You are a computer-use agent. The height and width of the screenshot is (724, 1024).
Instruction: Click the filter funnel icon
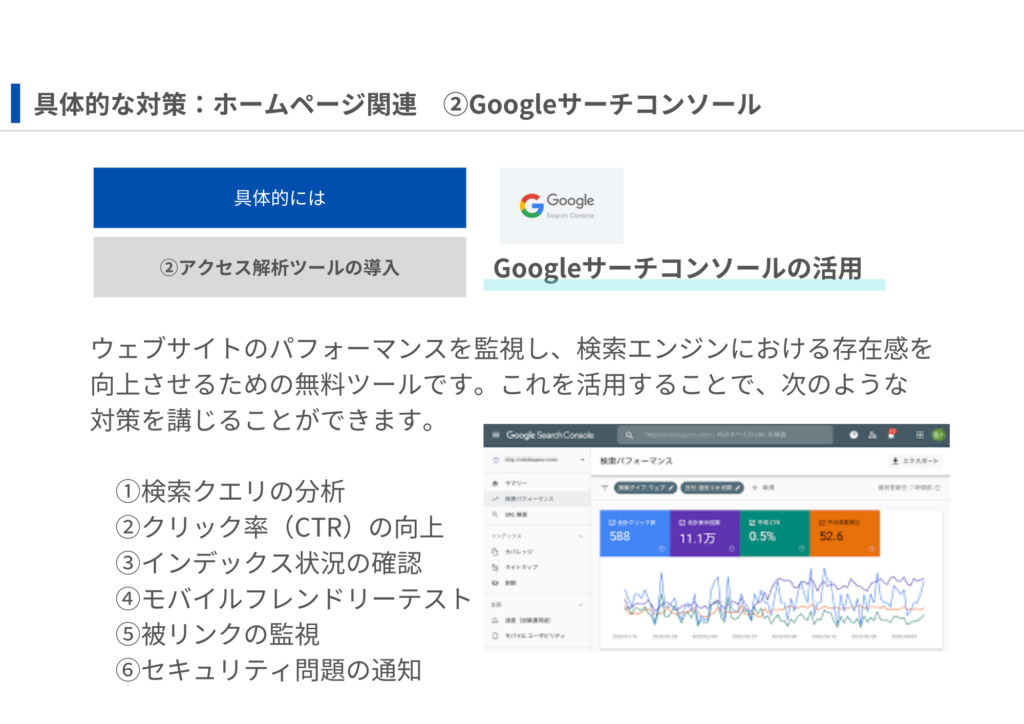click(604, 488)
